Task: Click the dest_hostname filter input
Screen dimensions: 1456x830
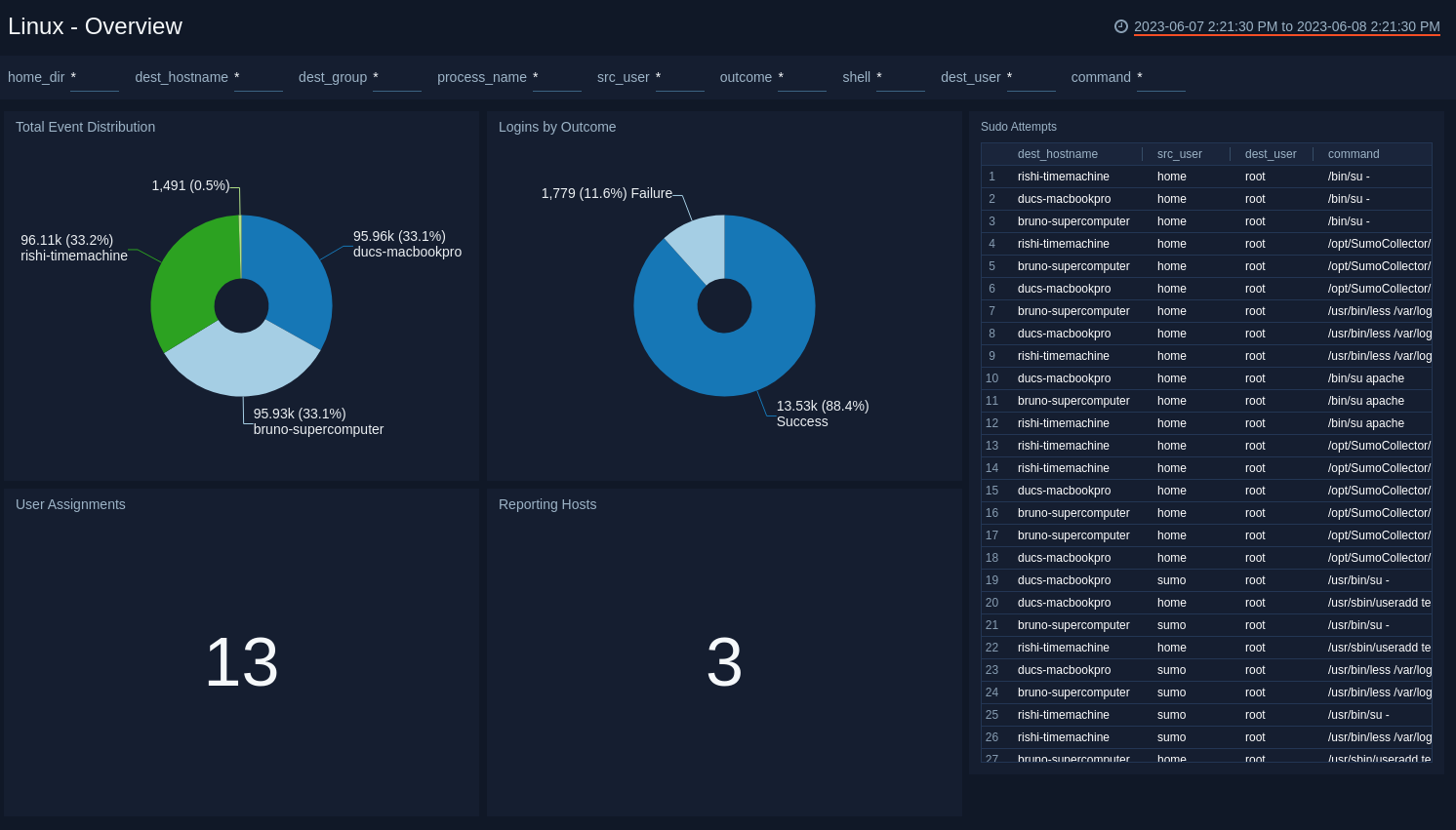Action: pos(258,82)
